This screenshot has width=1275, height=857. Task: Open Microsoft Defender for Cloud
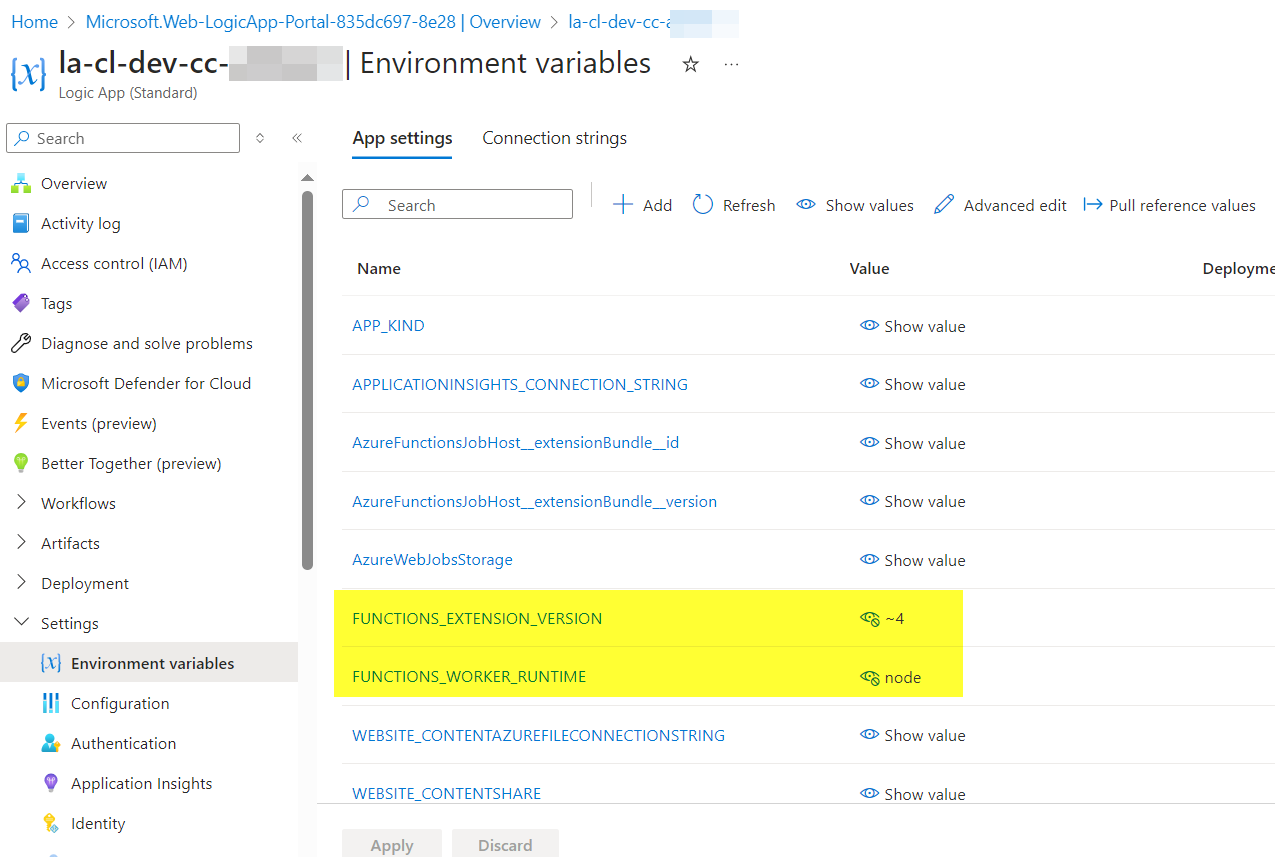click(146, 383)
